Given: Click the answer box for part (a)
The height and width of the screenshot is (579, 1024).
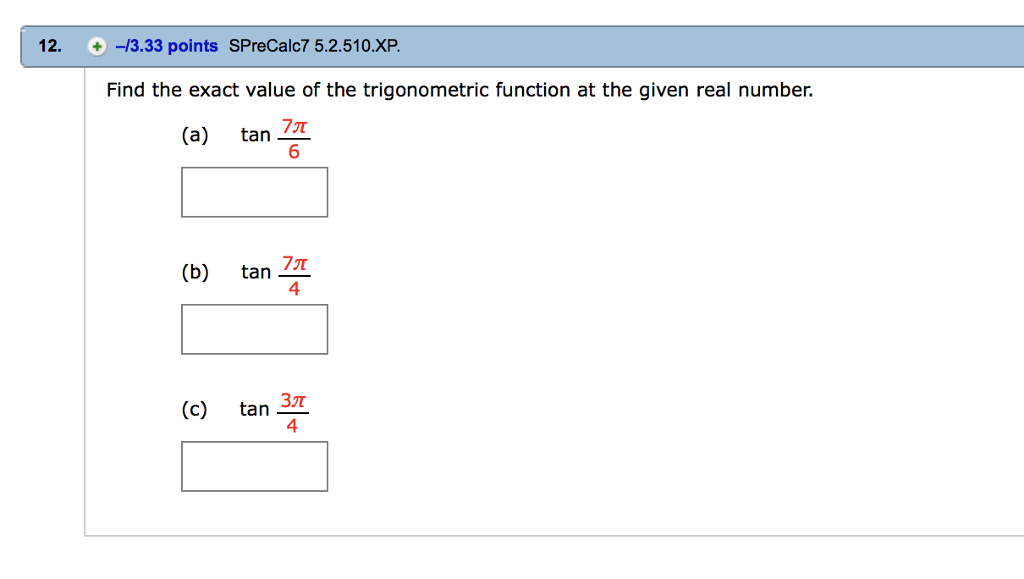Looking at the screenshot, I should tap(254, 191).
